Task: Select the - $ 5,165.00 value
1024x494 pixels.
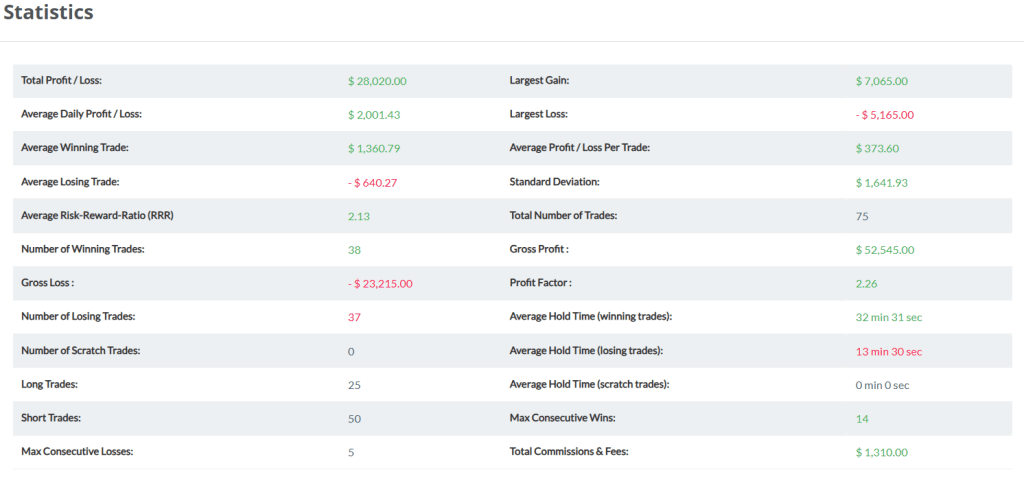Action: [x=885, y=115]
